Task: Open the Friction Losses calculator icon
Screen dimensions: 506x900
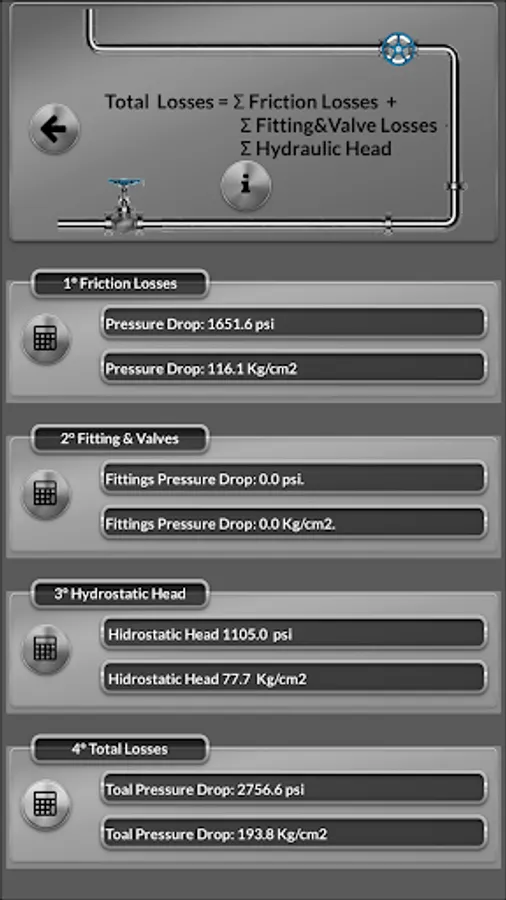Action: 46,339
